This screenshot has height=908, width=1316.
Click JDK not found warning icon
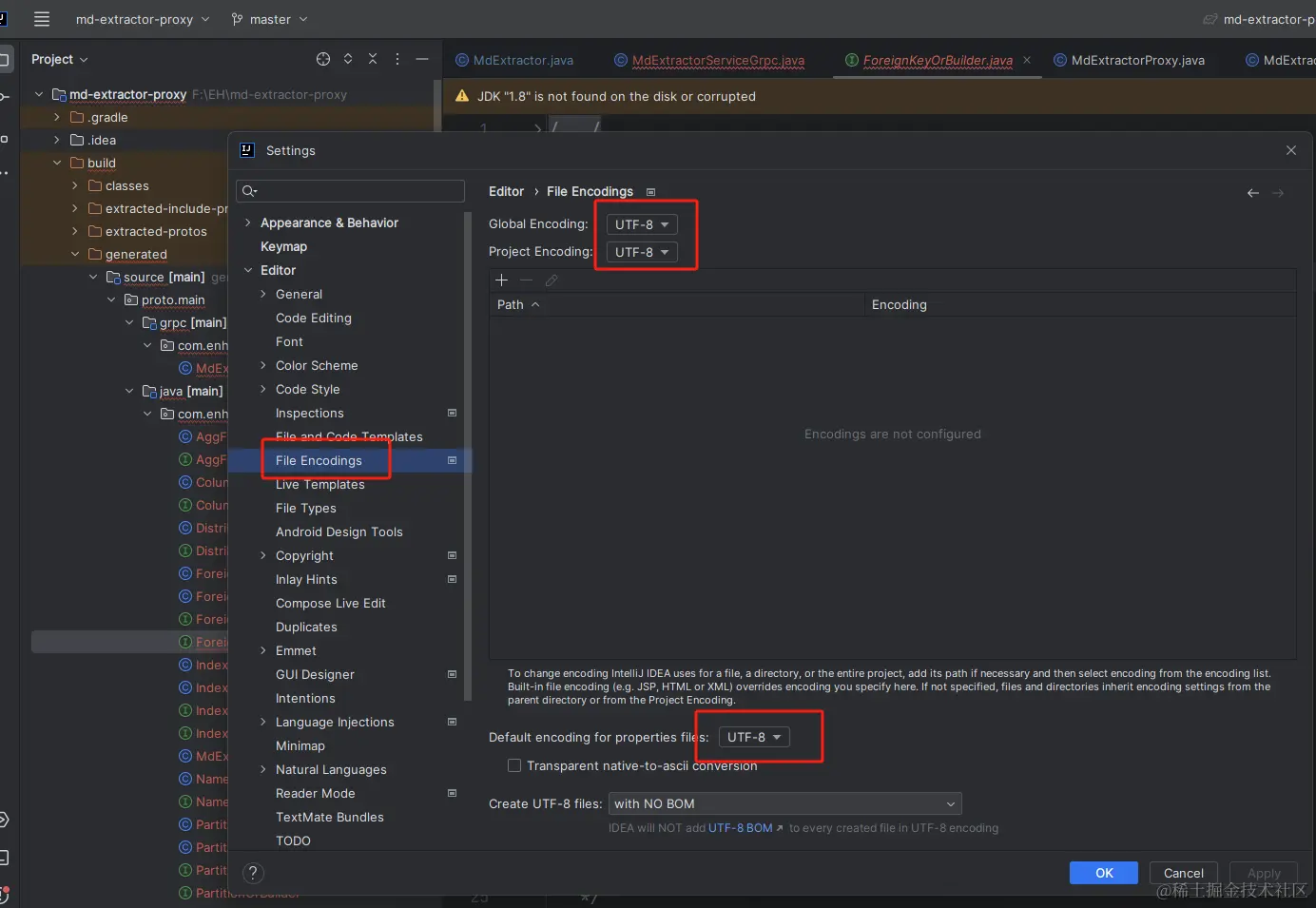tap(462, 96)
